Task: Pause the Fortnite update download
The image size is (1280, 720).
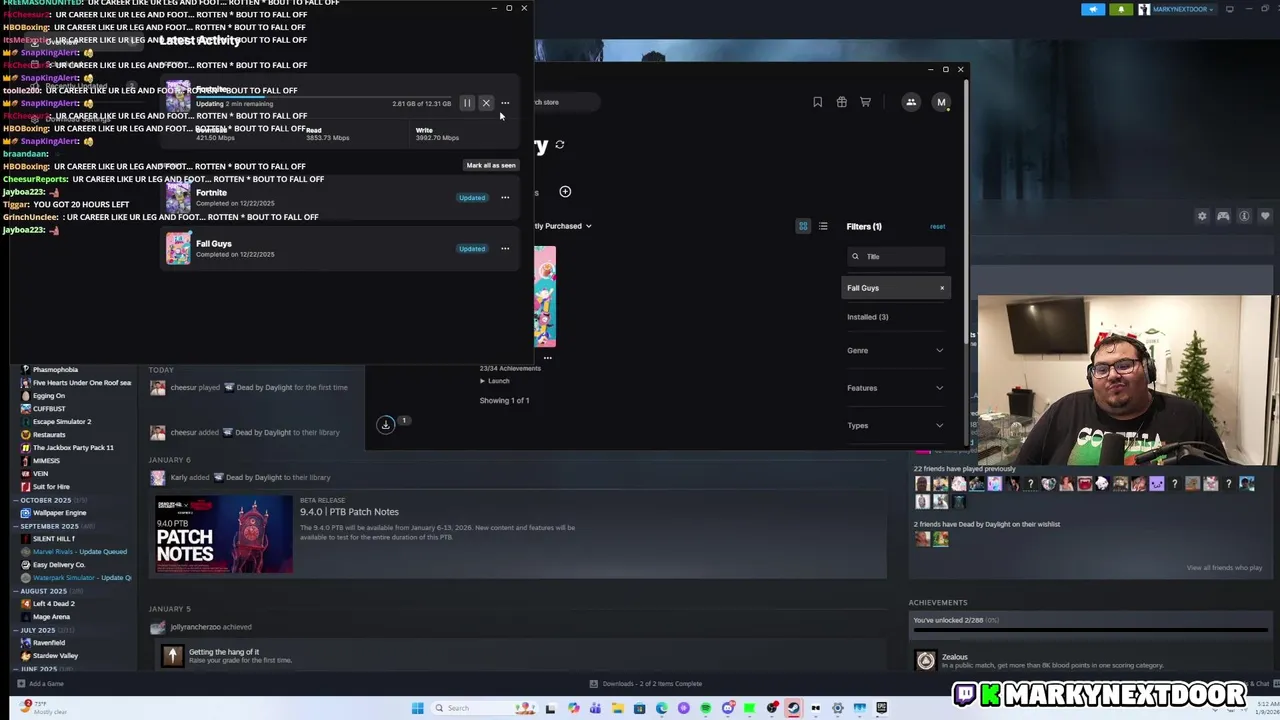Action: (467, 103)
